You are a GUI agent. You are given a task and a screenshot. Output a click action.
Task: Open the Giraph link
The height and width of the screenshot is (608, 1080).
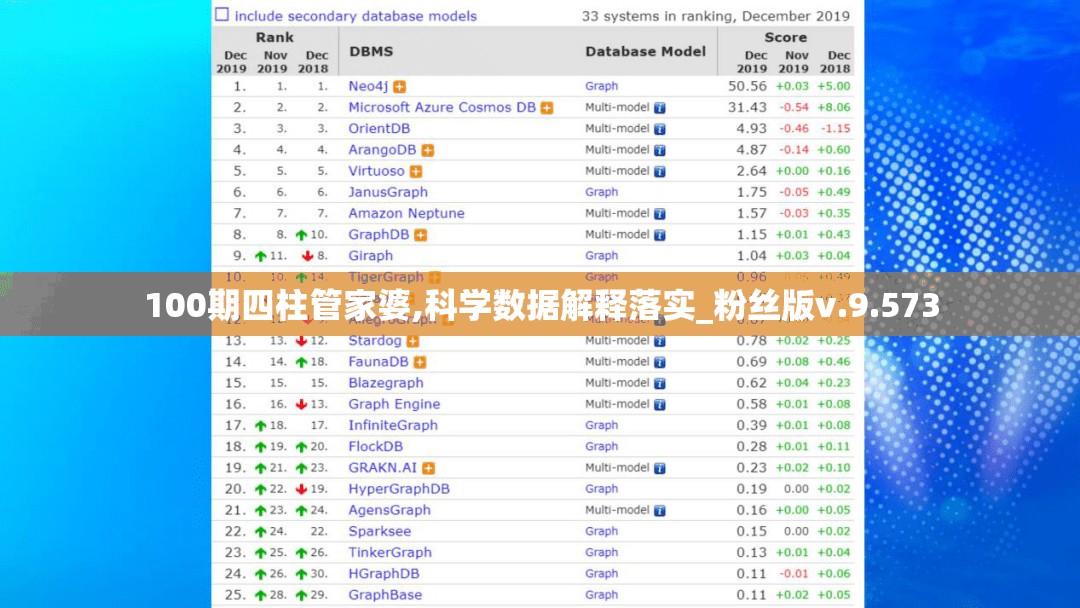[371, 255]
